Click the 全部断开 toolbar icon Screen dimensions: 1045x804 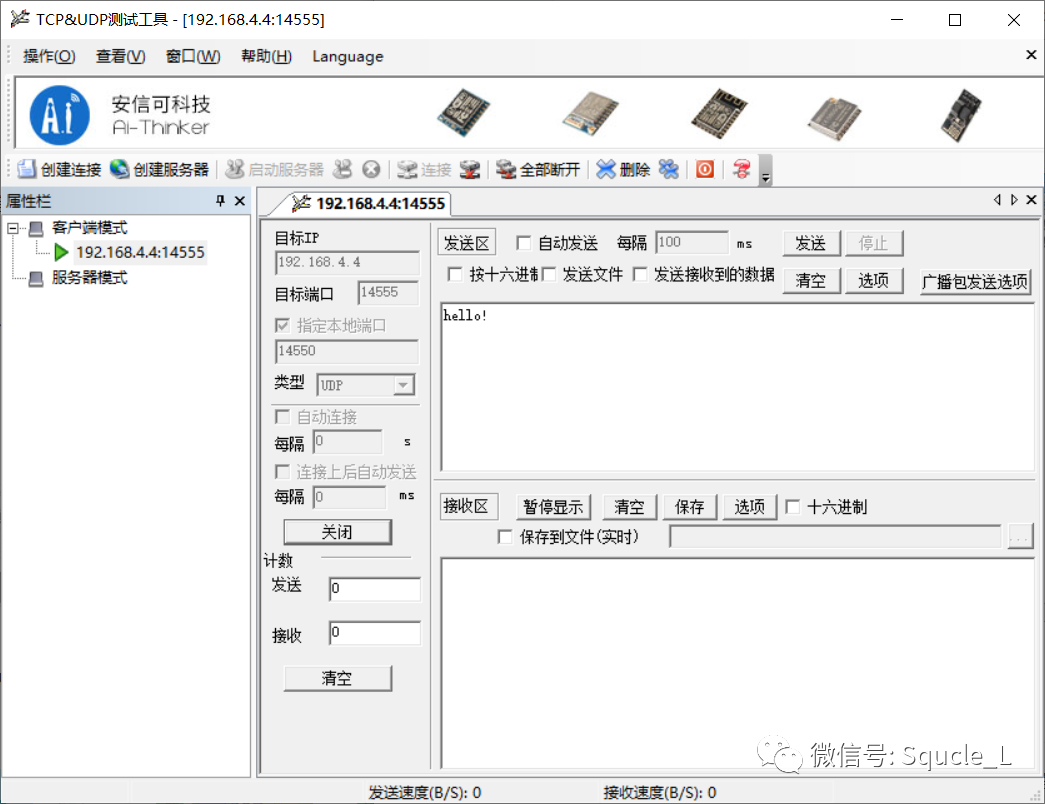(x=506, y=169)
